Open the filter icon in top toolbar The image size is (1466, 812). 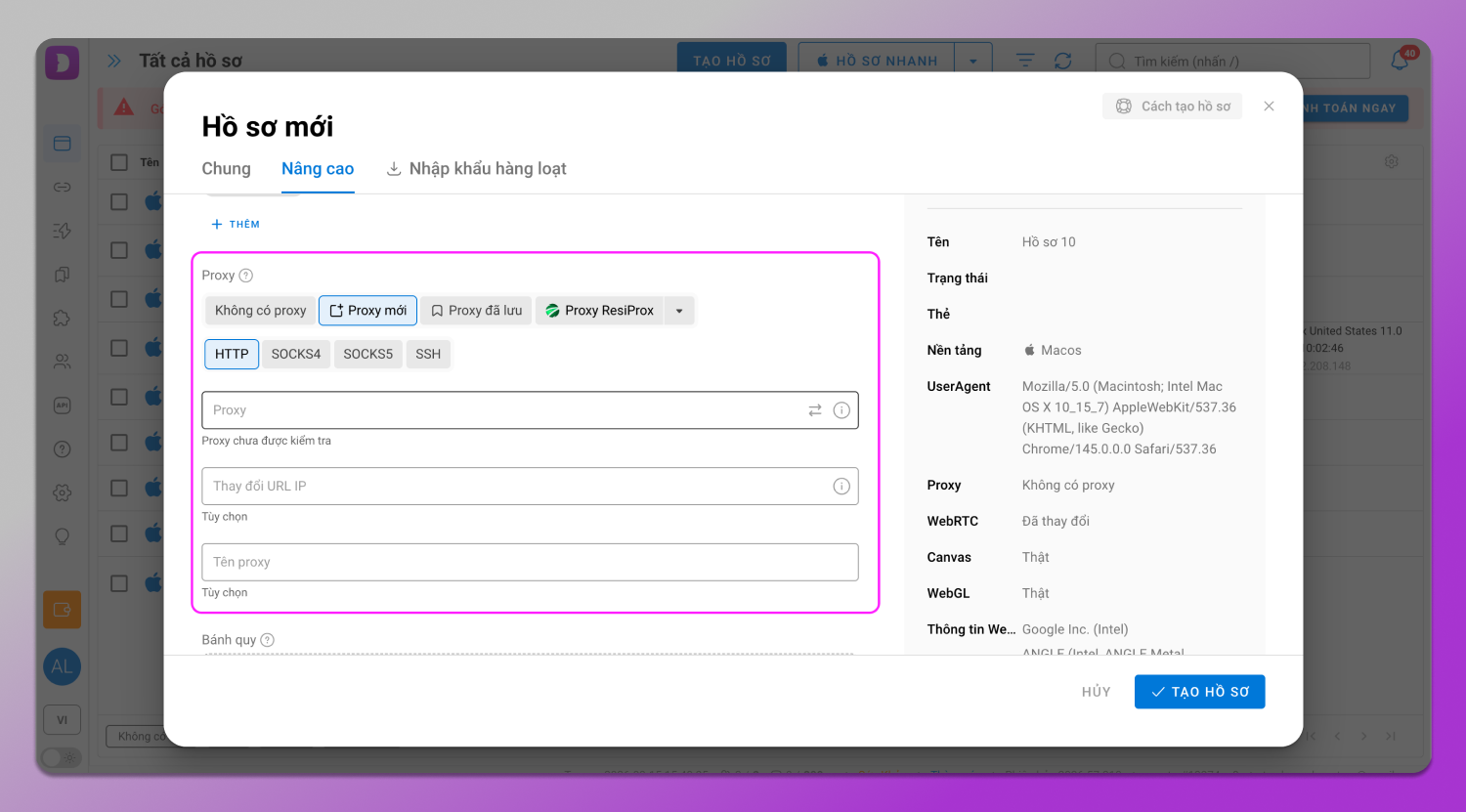click(x=1025, y=61)
